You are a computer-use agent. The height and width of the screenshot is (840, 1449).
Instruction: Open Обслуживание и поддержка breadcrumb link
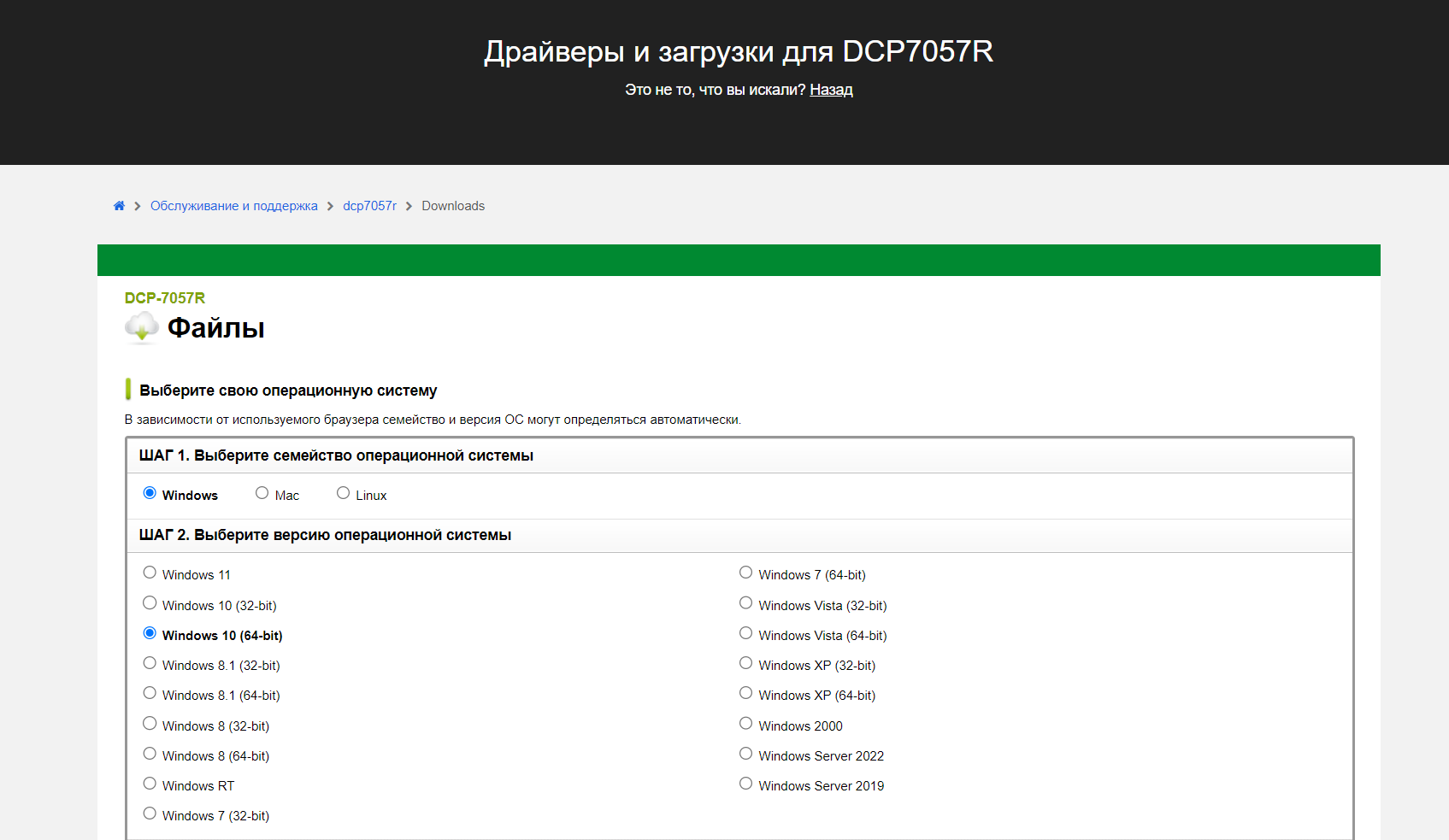tap(233, 206)
